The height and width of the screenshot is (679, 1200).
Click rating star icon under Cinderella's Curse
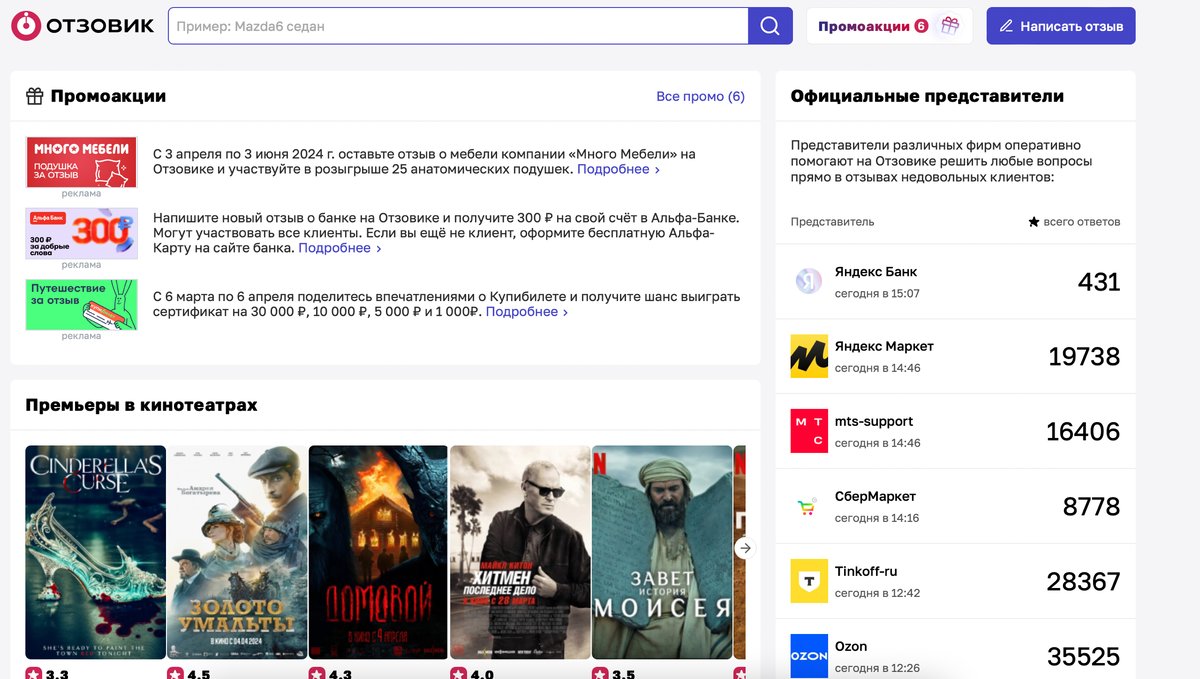point(33,674)
